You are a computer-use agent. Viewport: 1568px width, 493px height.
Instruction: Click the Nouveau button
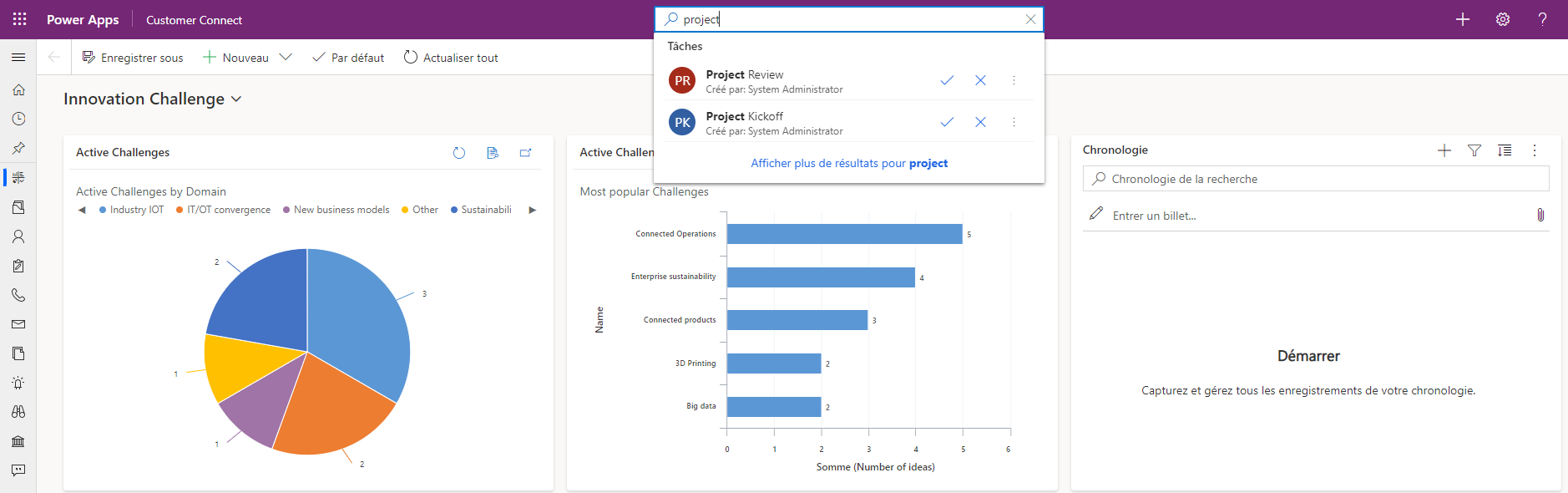point(236,58)
